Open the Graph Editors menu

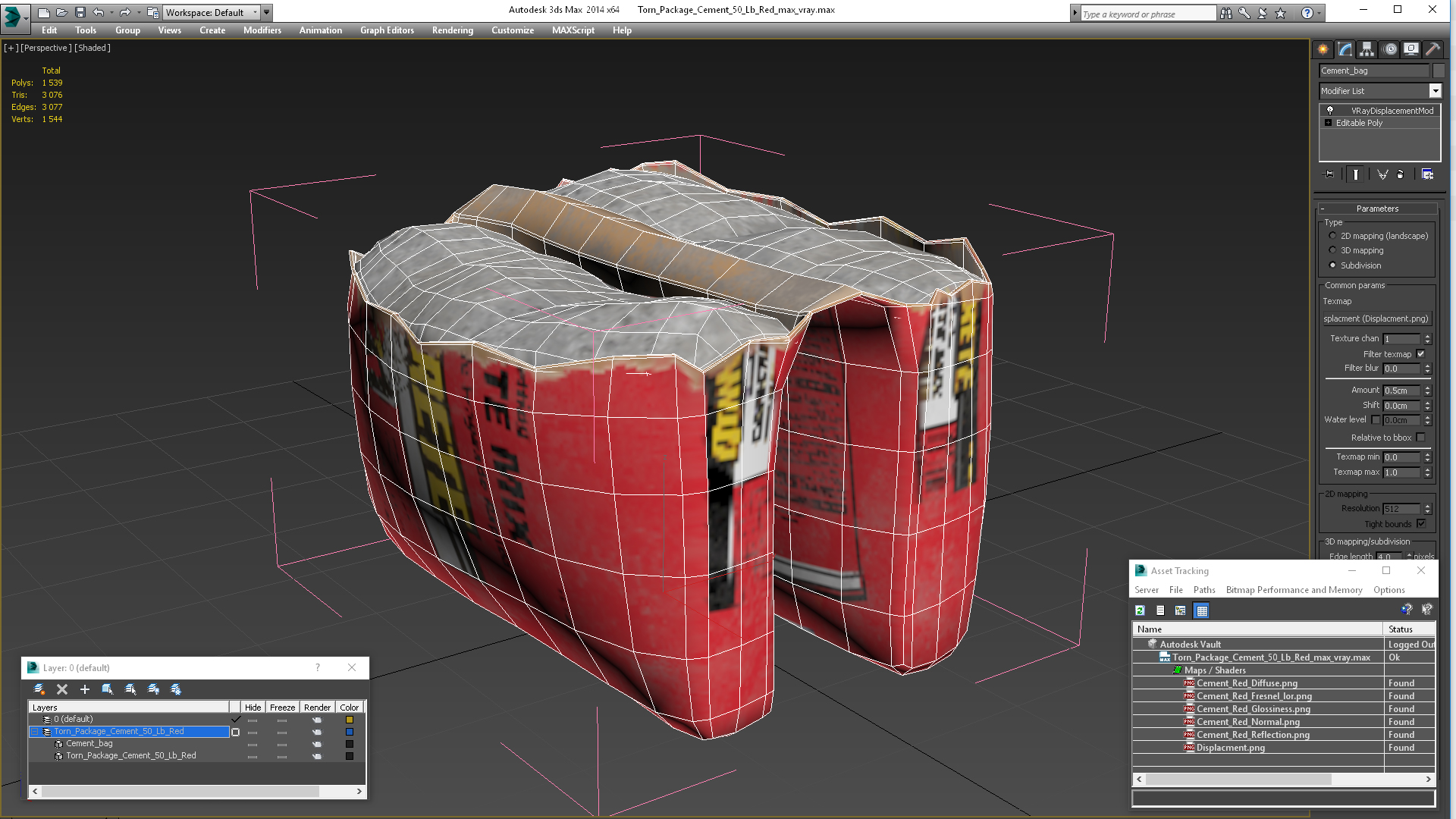click(387, 30)
